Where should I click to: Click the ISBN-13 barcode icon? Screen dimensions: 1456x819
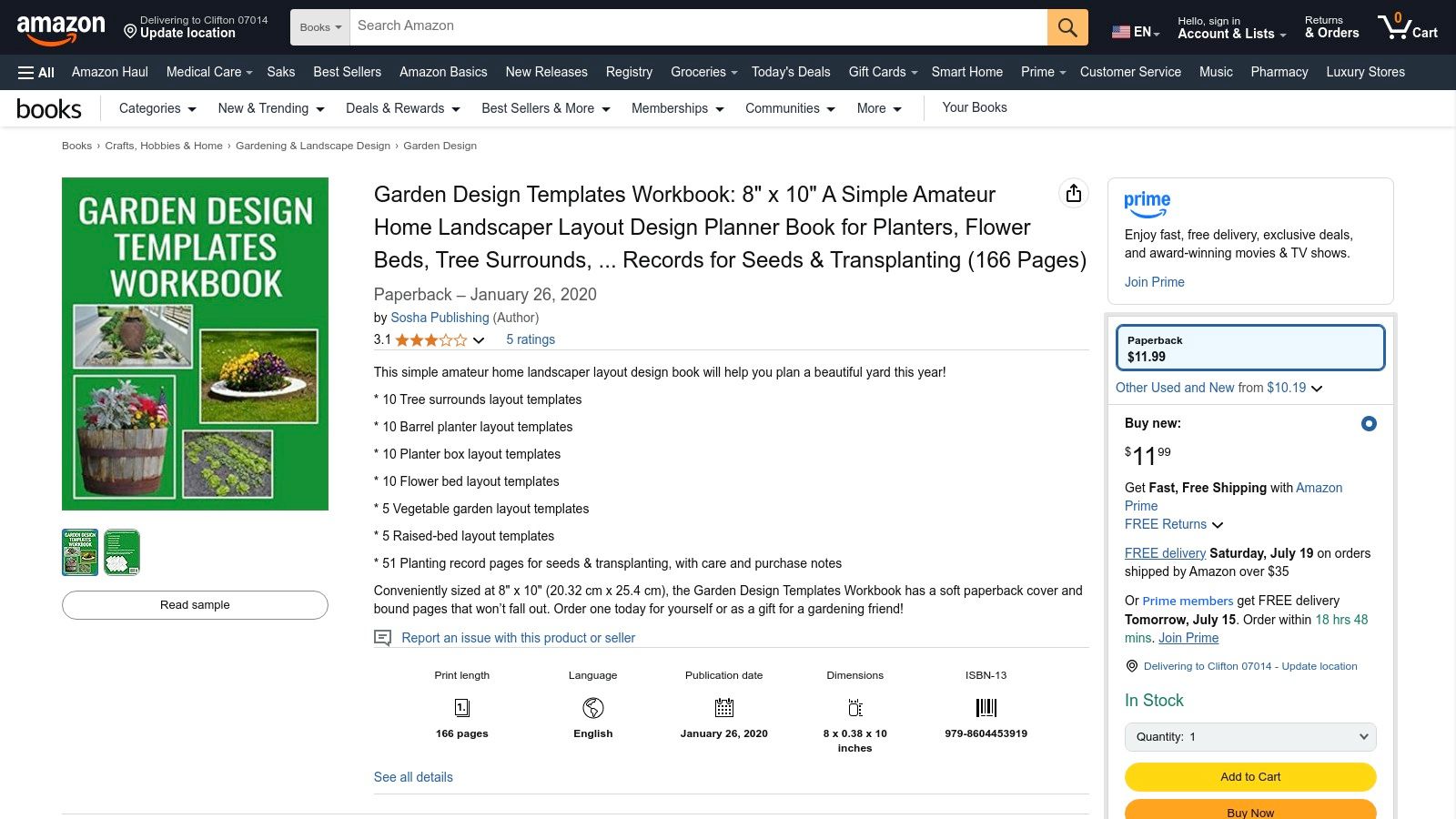(986, 708)
